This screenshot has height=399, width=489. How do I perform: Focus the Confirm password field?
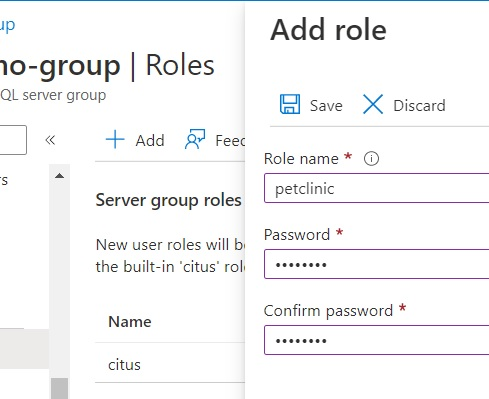pyautogui.click(x=377, y=340)
